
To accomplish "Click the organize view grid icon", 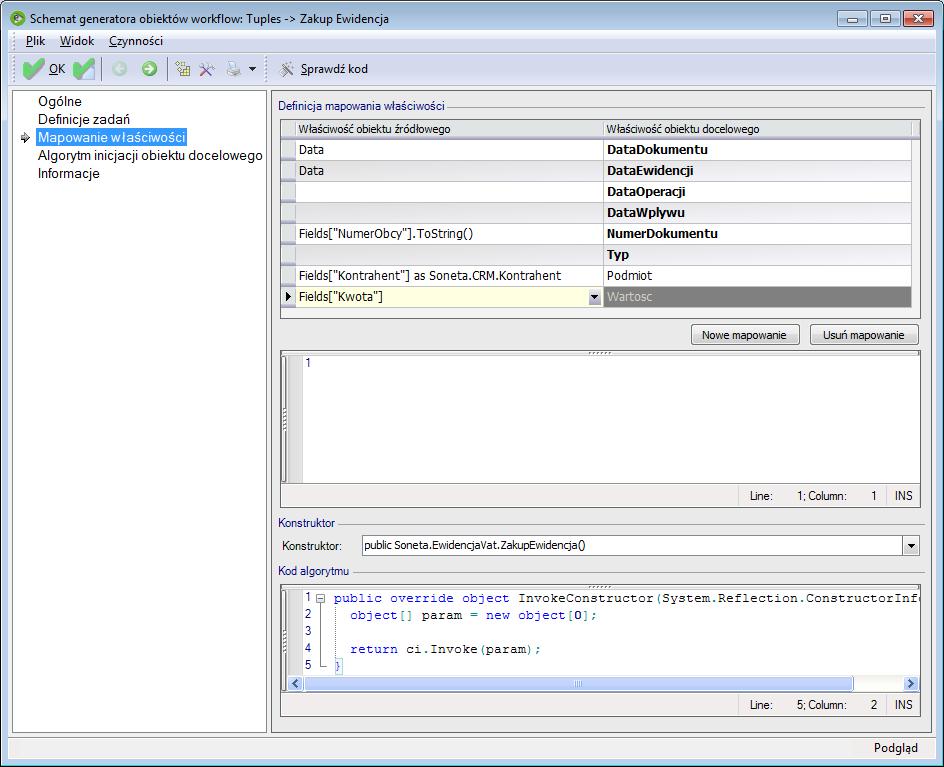I will (182, 69).
